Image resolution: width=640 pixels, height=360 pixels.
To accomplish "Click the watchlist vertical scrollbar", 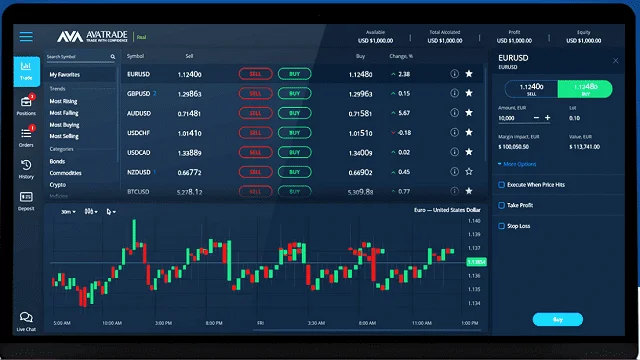I will click(485, 114).
